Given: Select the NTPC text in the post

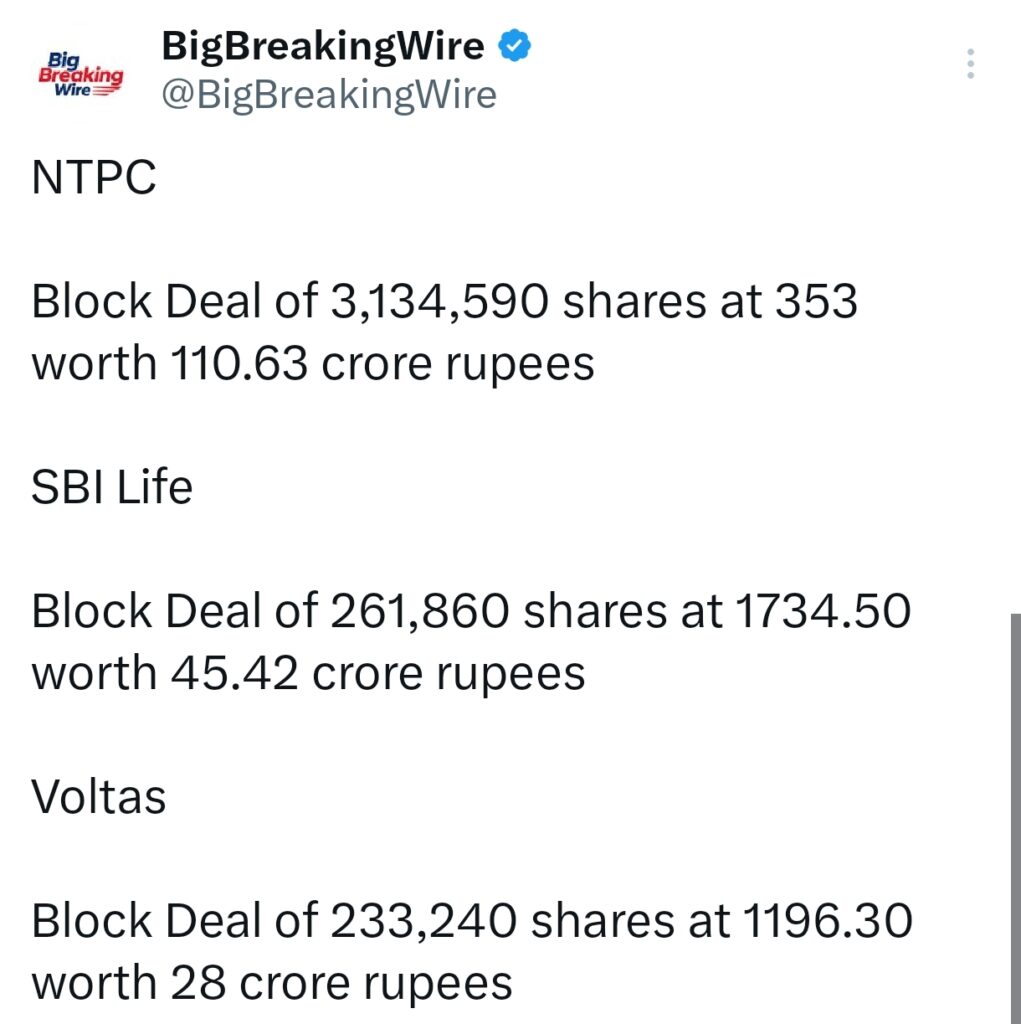Looking at the screenshot, I should (x=94, y=177).
